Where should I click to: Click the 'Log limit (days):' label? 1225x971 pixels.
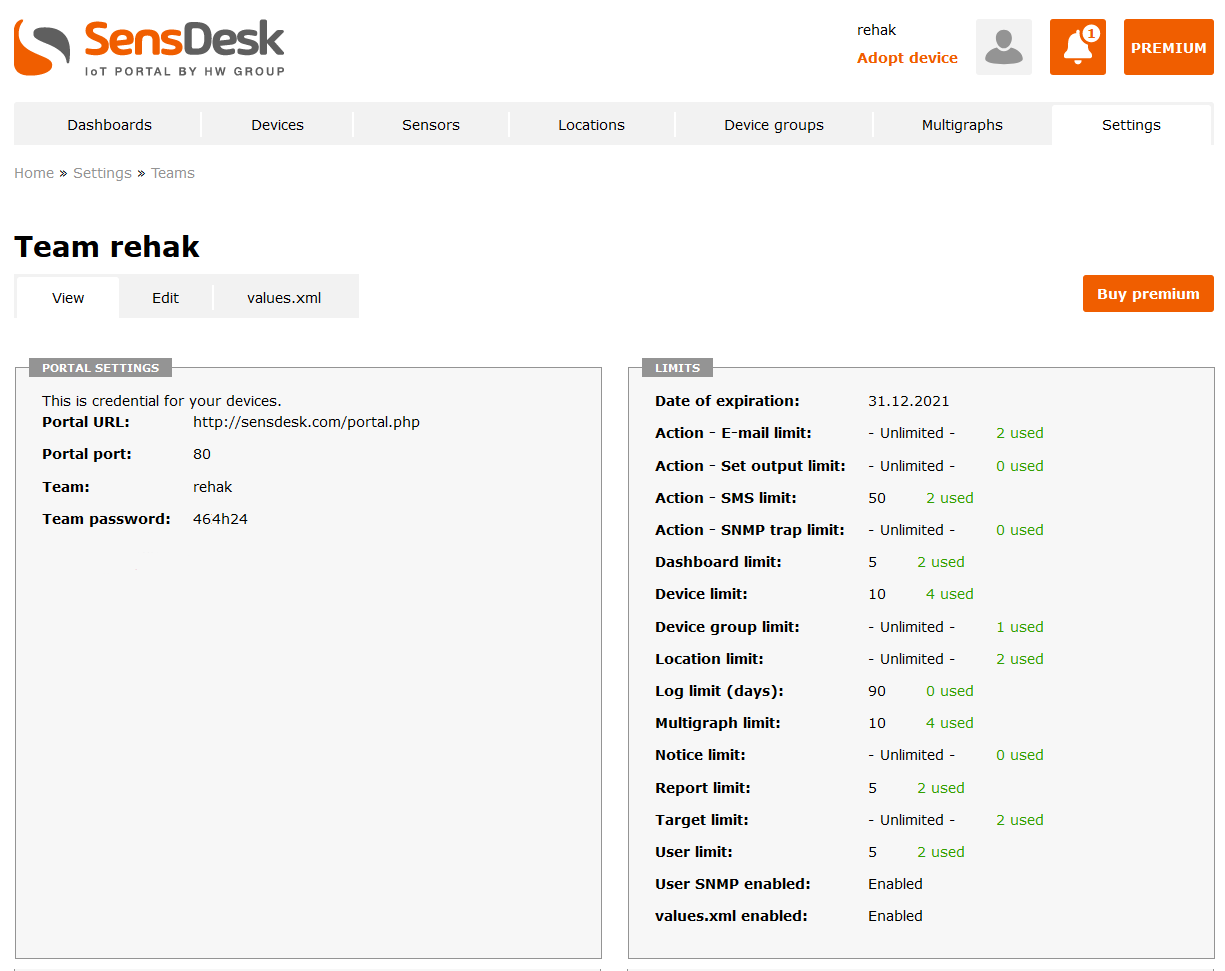(719, 691)
